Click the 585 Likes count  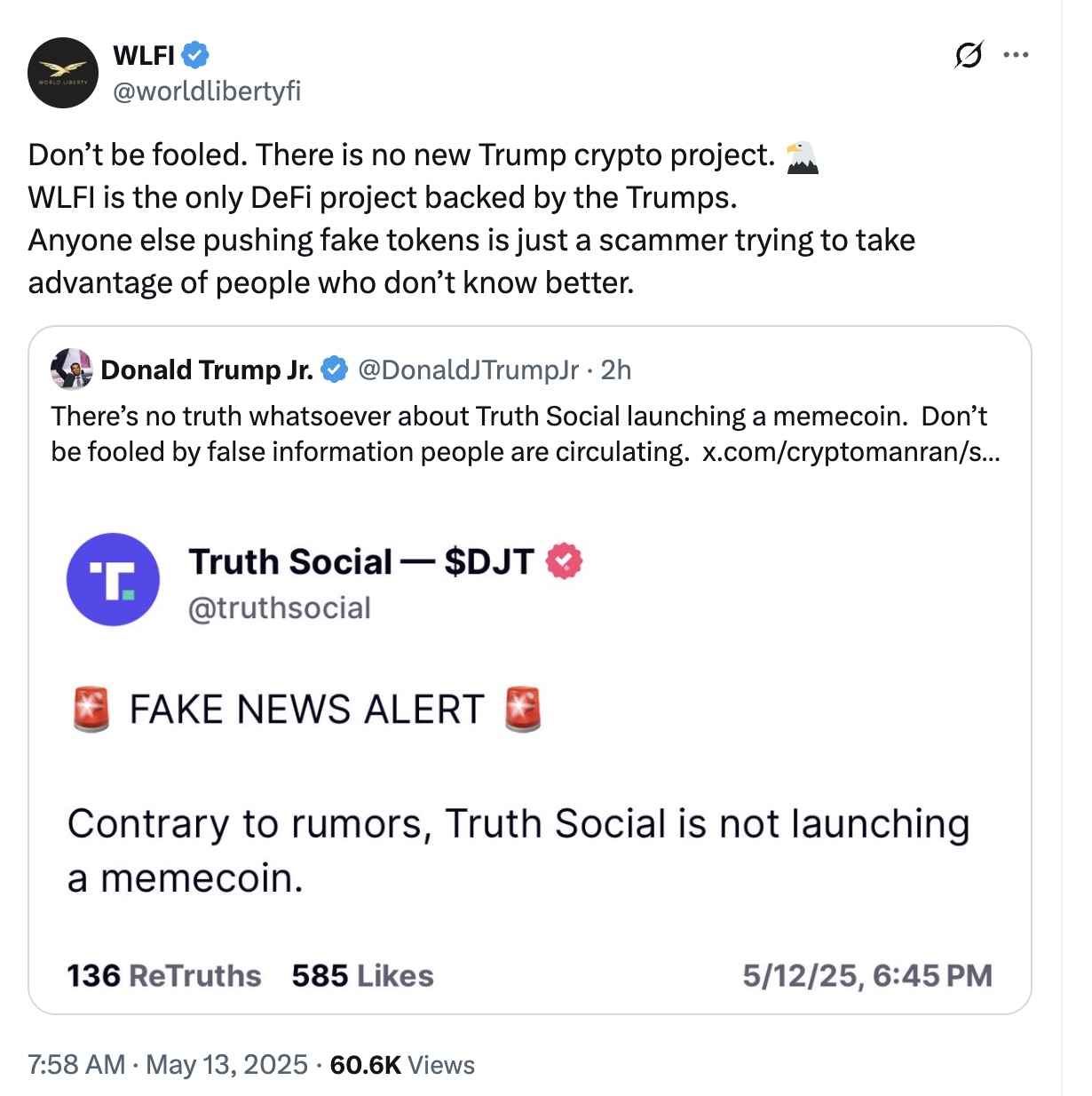tap(362, 975)
